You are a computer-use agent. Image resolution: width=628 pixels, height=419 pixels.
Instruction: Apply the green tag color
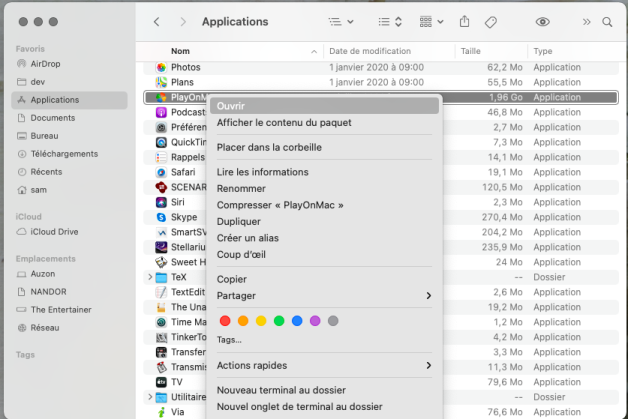click(x=279, y=321)
